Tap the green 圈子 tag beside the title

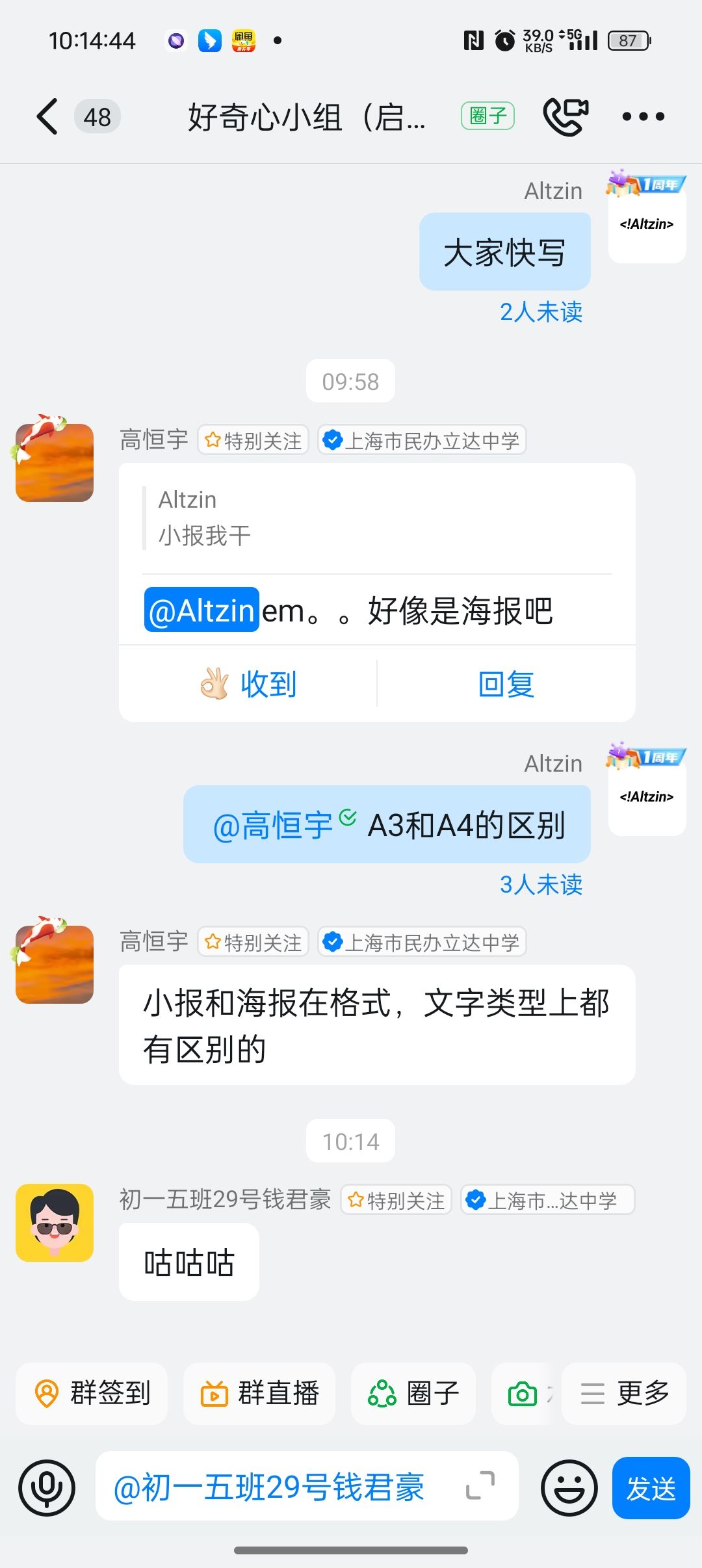coord(487,116)
